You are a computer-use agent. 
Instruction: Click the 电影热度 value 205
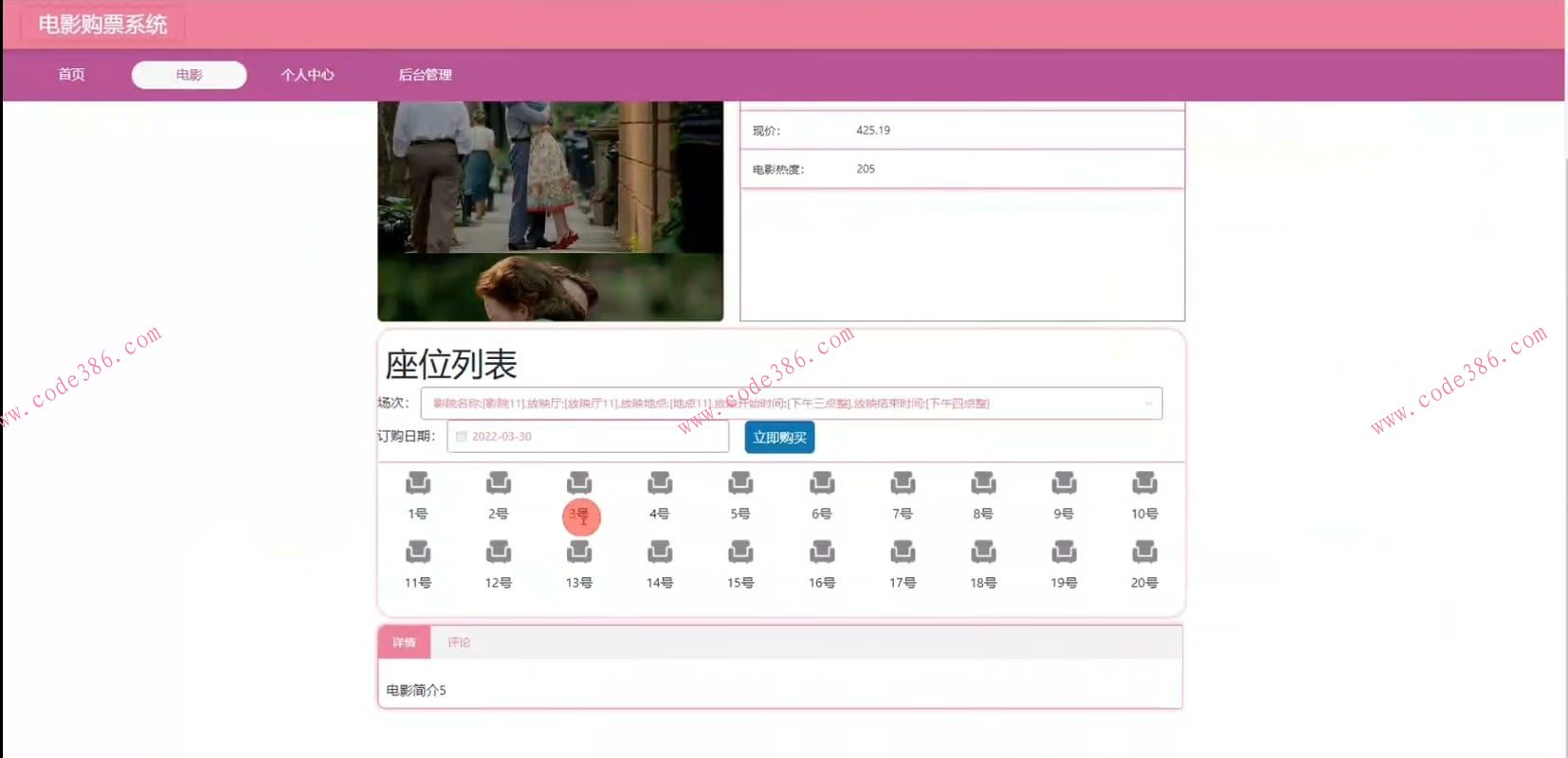(x=866, y=169)
